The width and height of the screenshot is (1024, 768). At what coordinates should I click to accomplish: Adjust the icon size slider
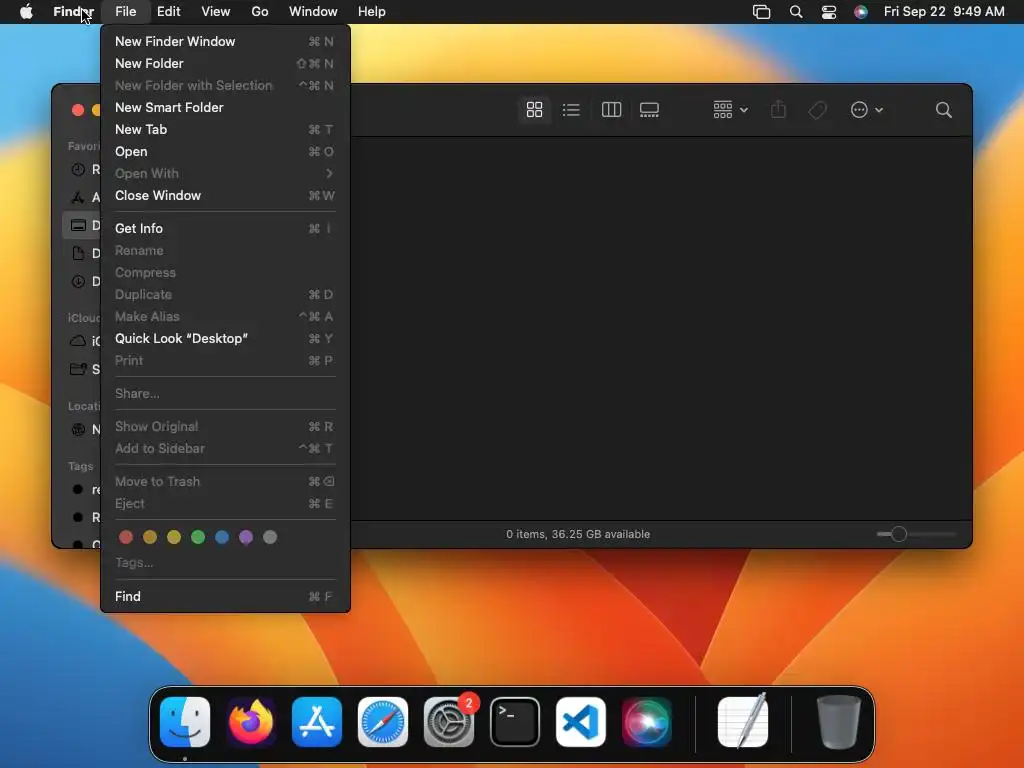coord(899,534)
